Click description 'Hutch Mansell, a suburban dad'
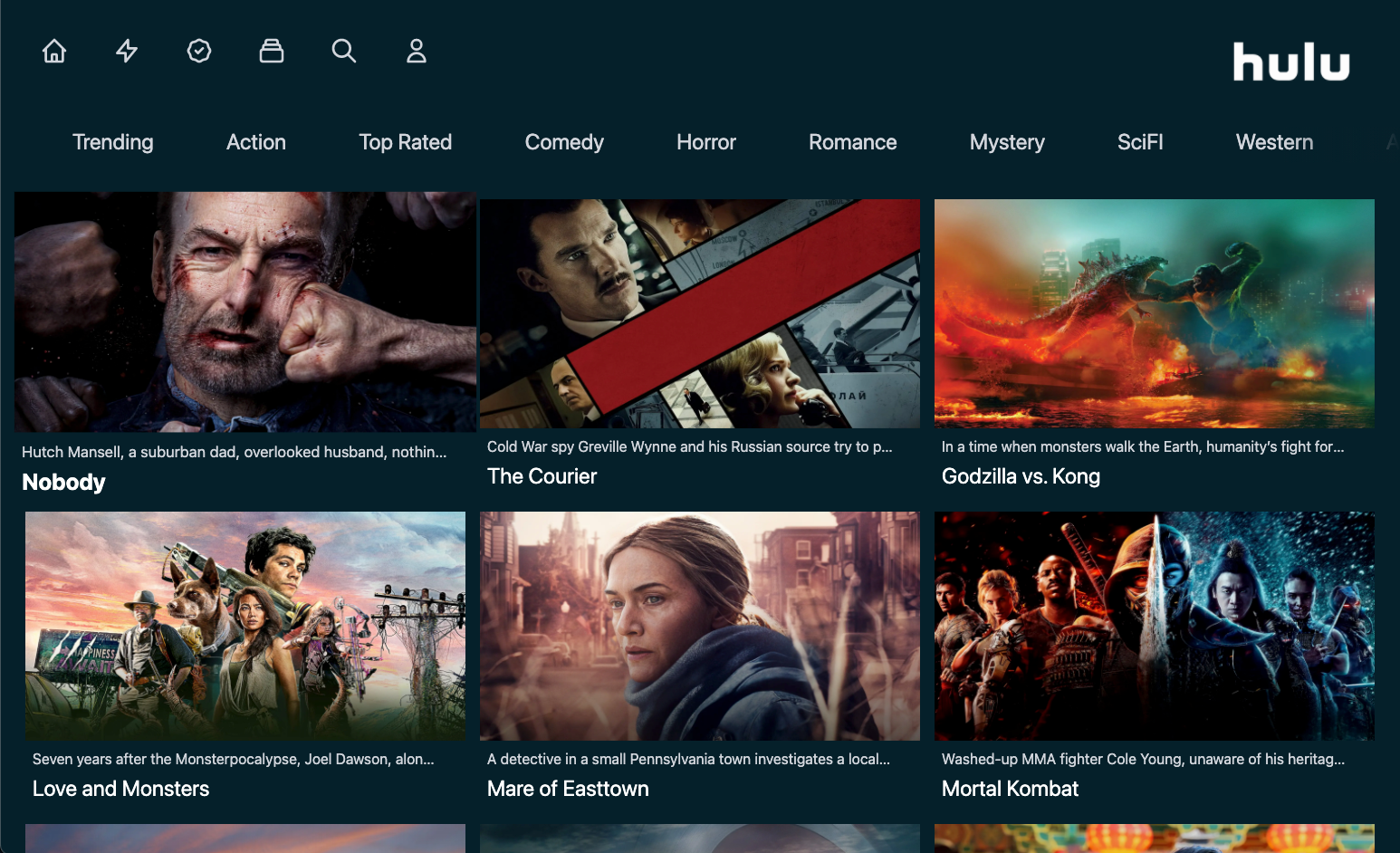This screenshot has height=853, width=1400. 235,452
